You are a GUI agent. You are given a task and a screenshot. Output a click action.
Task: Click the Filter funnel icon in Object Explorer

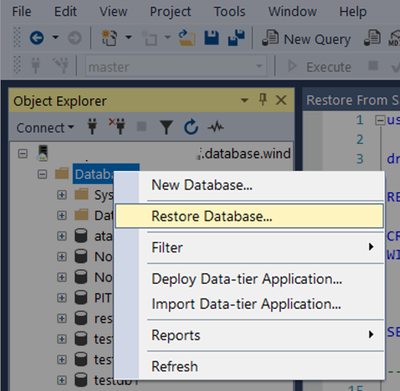pos(166,127)
